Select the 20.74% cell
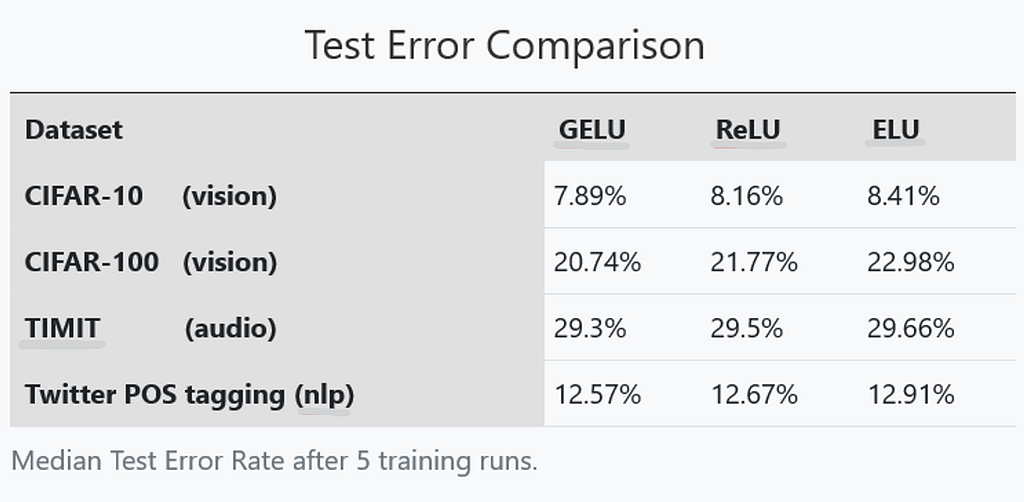This screenshot has width=1024, height=502. [x=598, y=262]
